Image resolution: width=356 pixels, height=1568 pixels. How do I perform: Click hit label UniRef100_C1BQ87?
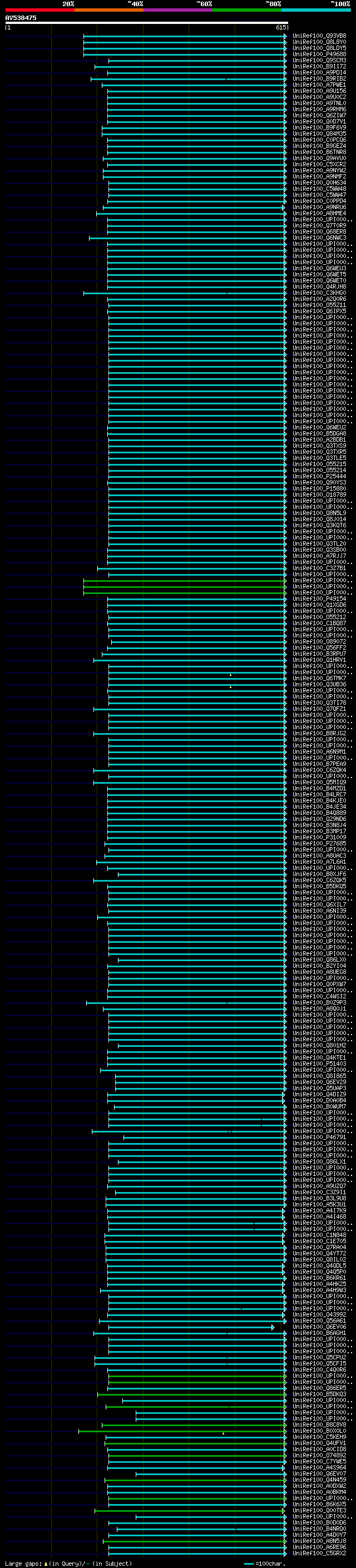coord(319,624)
